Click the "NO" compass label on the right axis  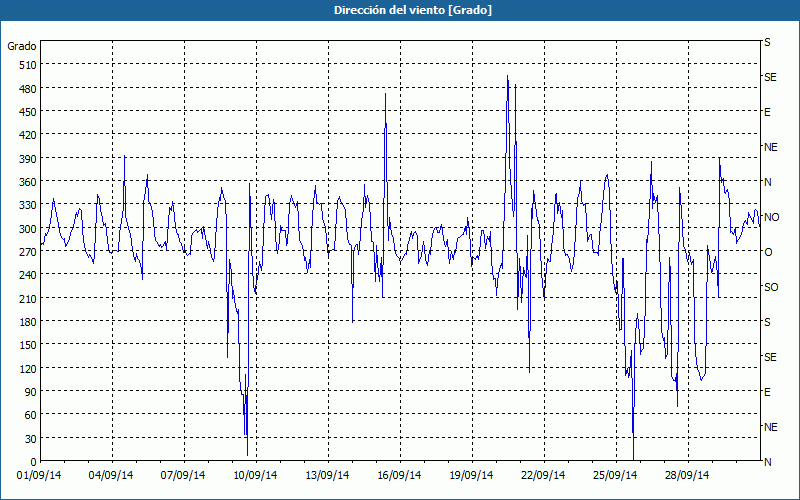[771, 217]
